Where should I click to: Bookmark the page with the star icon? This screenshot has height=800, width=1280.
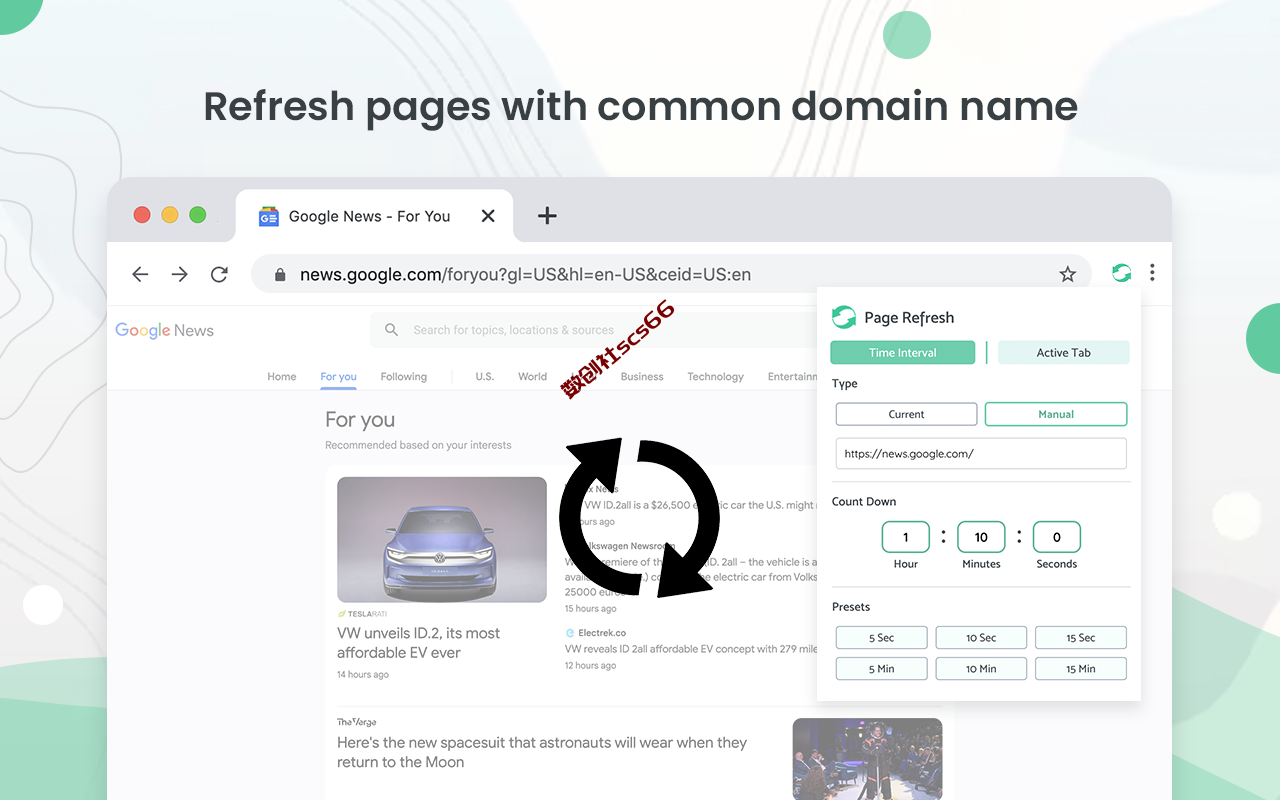(1067, 274)
